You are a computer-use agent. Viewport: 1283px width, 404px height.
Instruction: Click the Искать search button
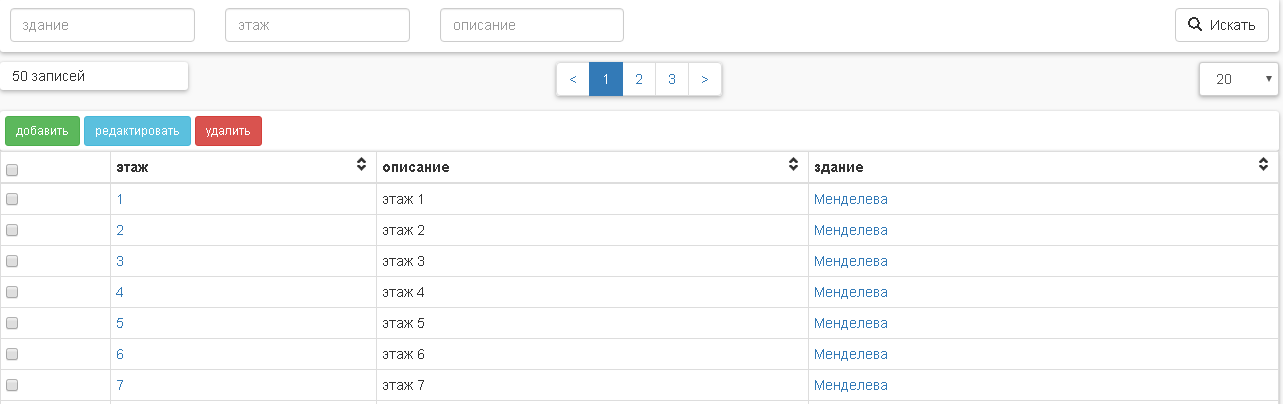[x=1221, y=25]
